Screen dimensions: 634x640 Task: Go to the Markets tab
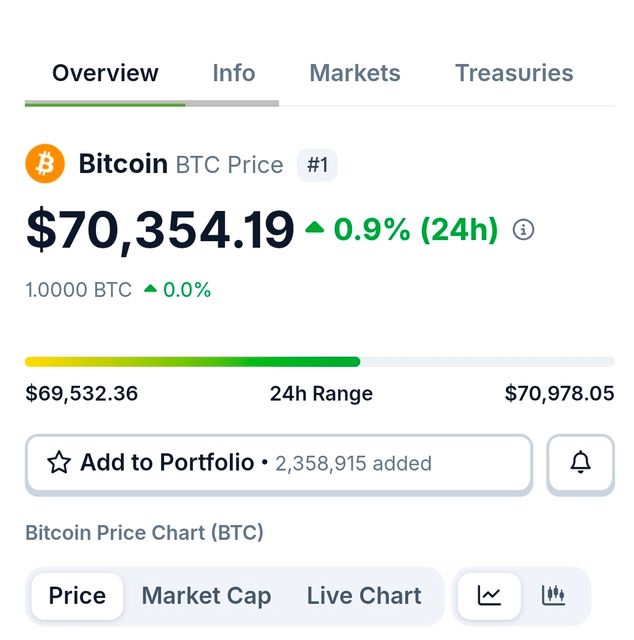tap(355, 73)
